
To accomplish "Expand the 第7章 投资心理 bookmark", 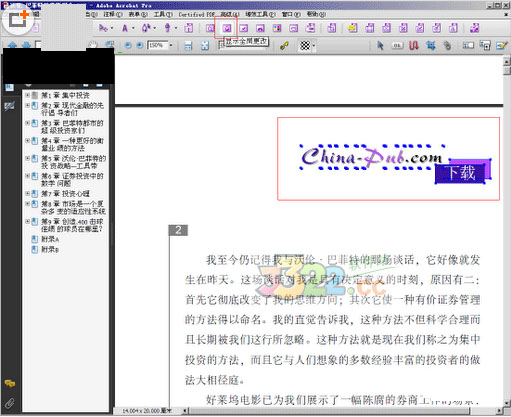I will click(28, 193).
